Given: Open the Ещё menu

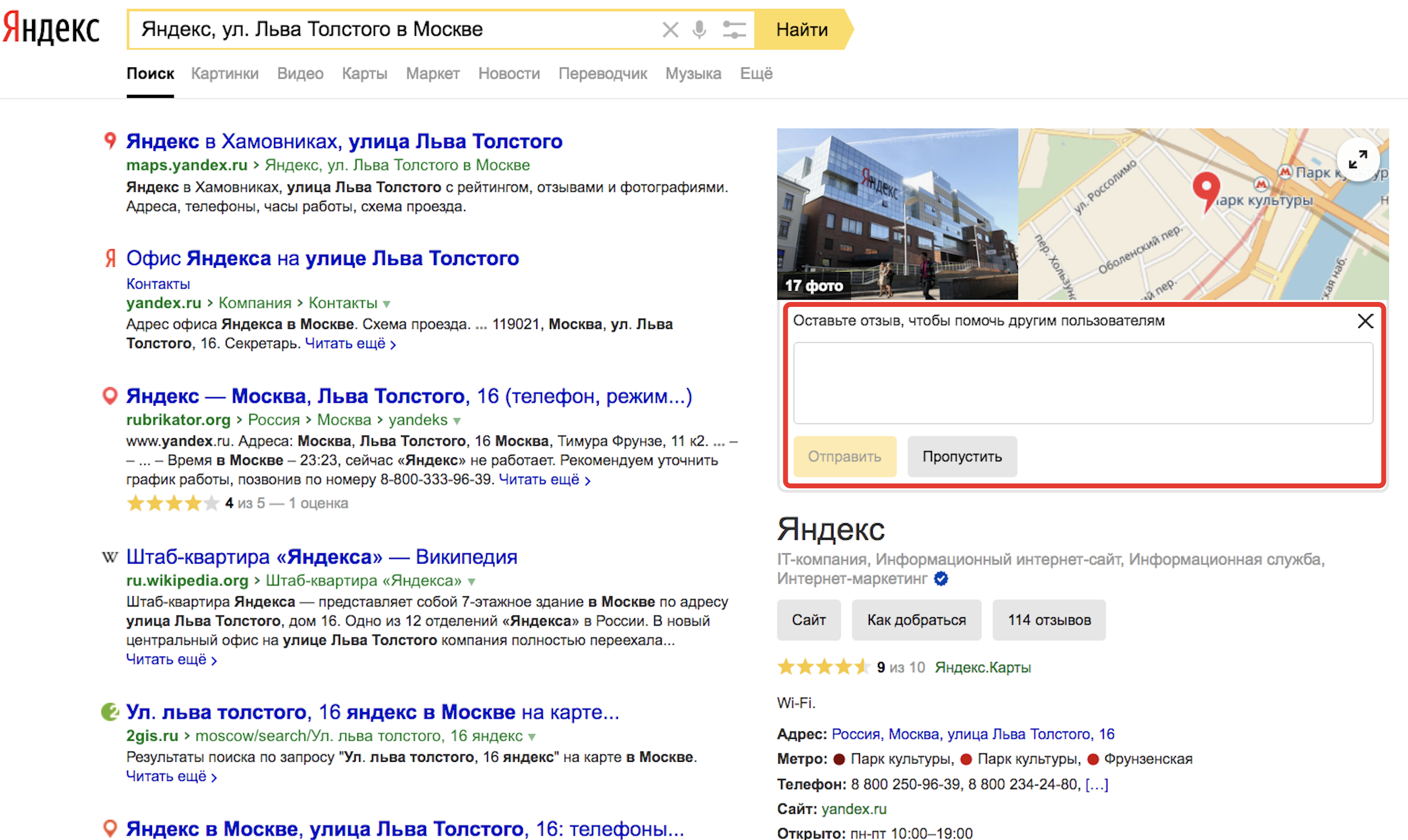Looking at the screenshot, I should (756, 74).
